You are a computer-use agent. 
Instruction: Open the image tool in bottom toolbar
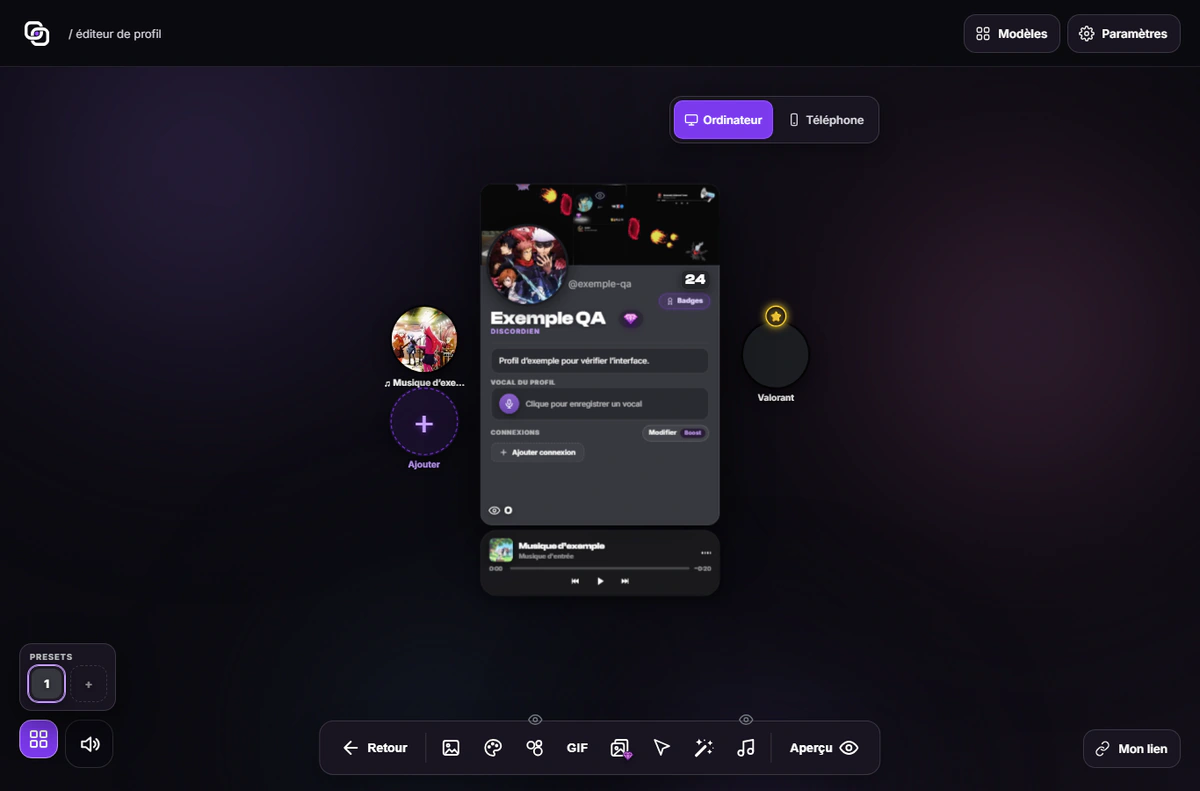tap(451, 748)
